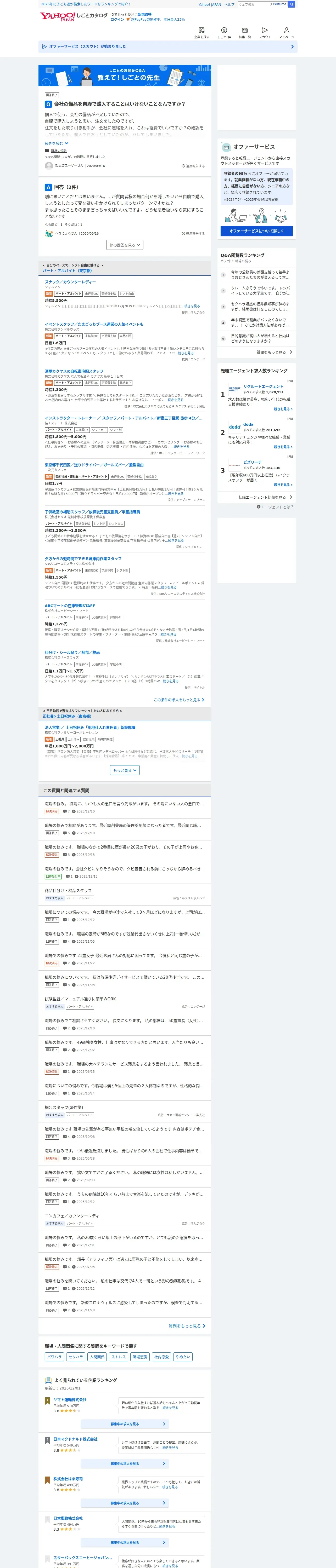Open the ABCマートの在庫管理STAFF listing
This screenshot has height=1568, width=336.
click(70, 606)
